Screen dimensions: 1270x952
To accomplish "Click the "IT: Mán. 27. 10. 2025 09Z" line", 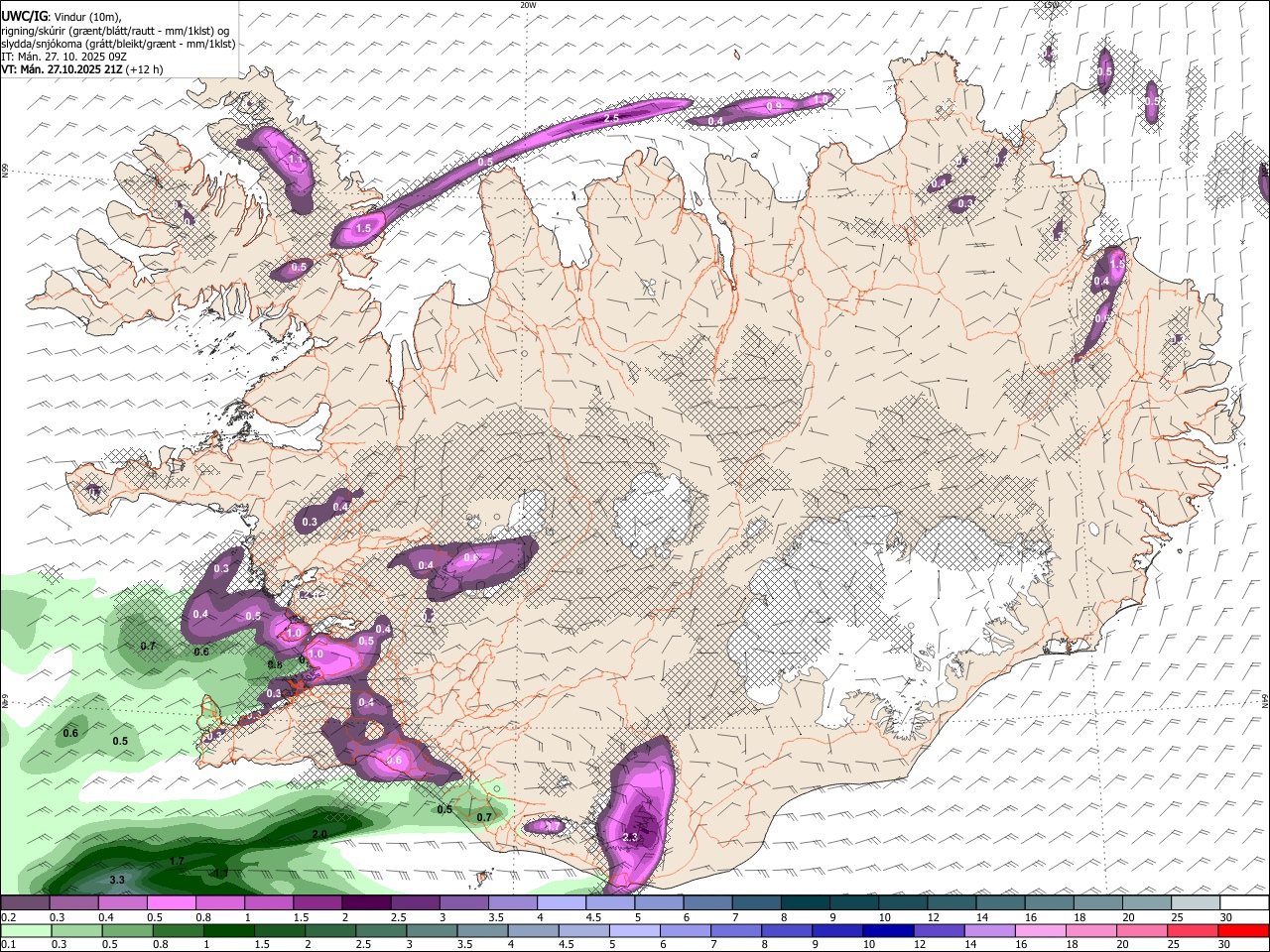I will click(x=63, y=57).
